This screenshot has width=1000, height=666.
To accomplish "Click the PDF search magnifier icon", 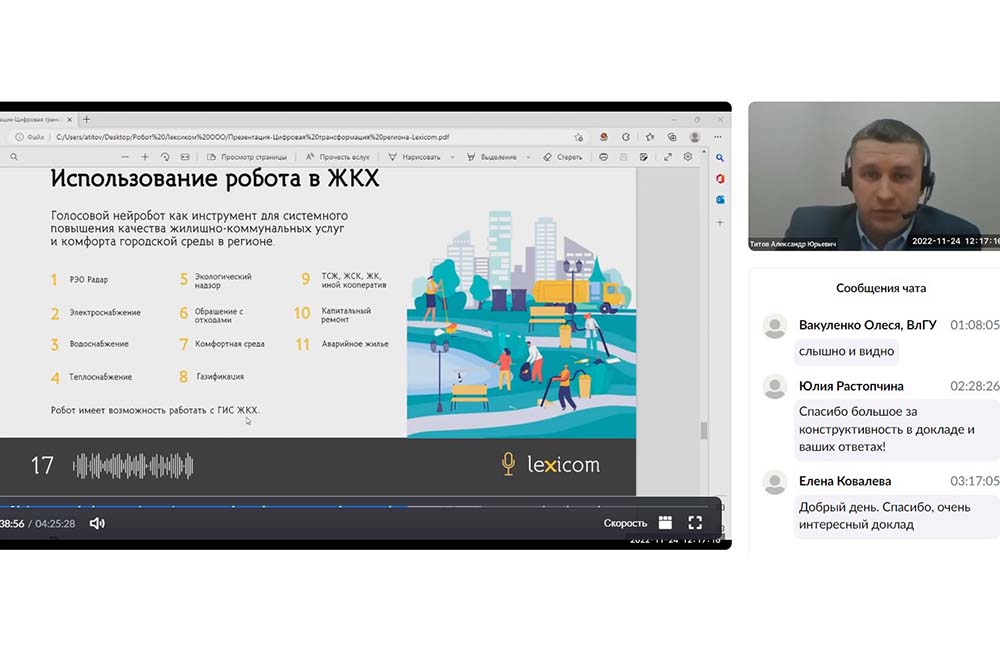I will click(x=14, y=157).
